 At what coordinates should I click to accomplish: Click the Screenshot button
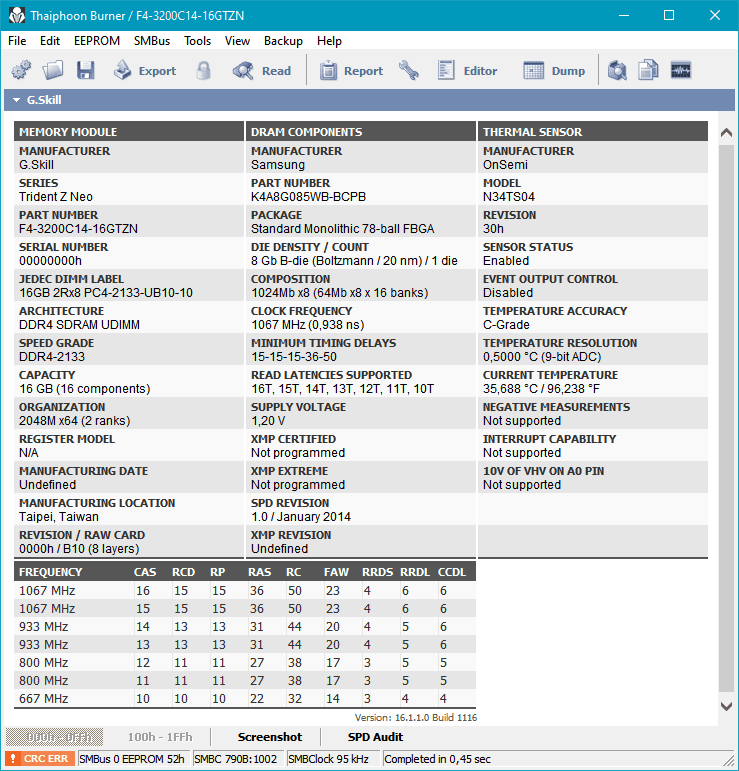click(269, 737)
